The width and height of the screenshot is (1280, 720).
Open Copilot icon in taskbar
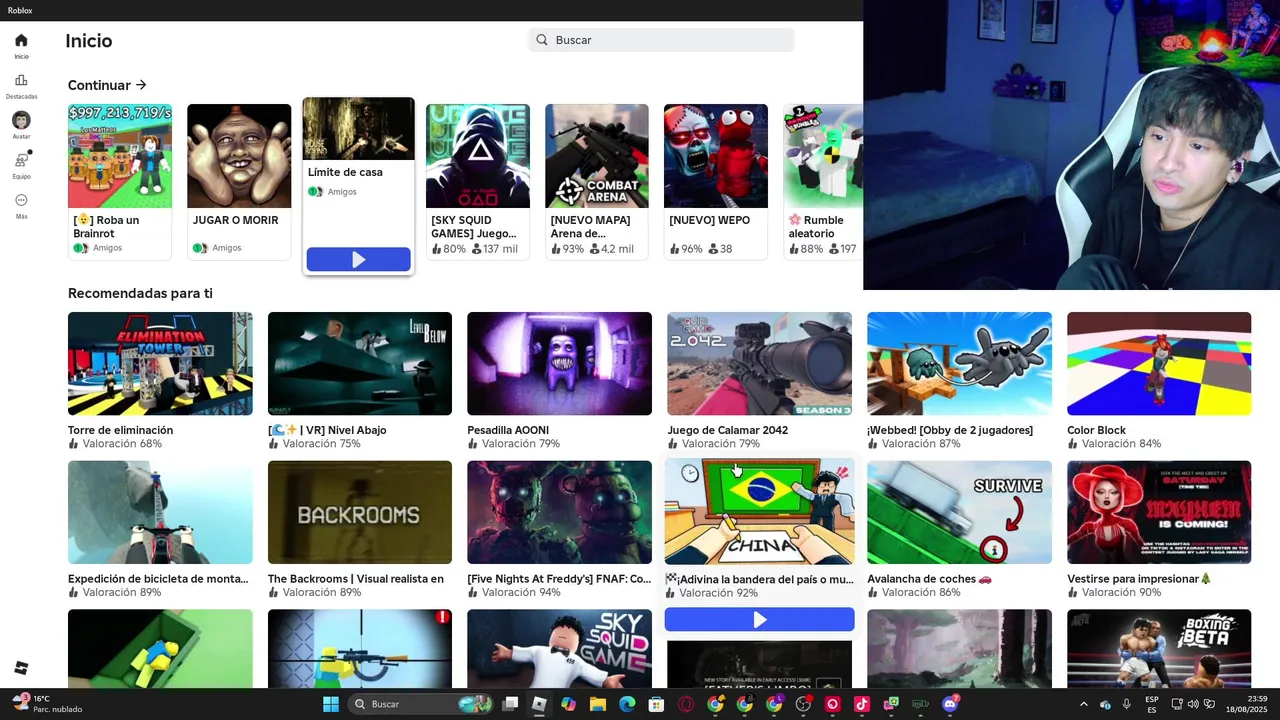coord(568,704)
